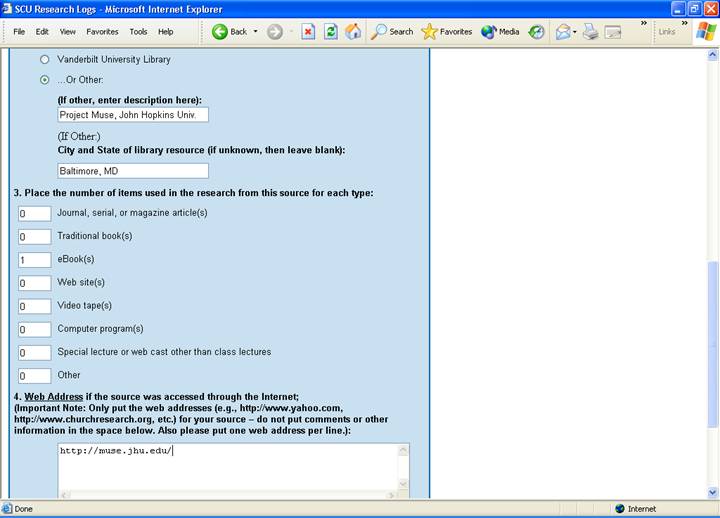
Task: Click the eBook(s) count field
Action: pyautogui.click(x=35, y=260)
